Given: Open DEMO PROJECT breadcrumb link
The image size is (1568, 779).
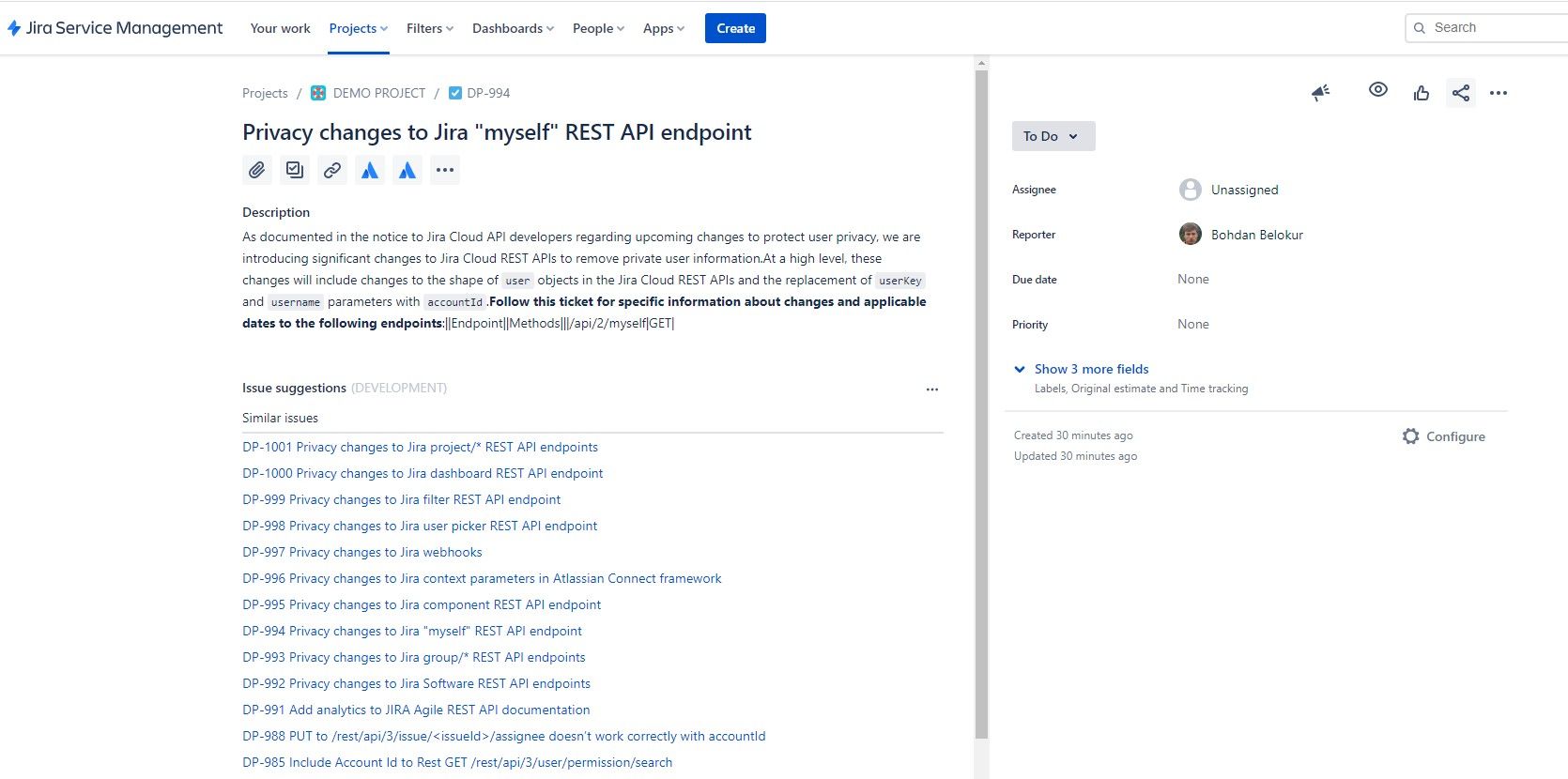Looking at the screenshot, I should point(379,93).
